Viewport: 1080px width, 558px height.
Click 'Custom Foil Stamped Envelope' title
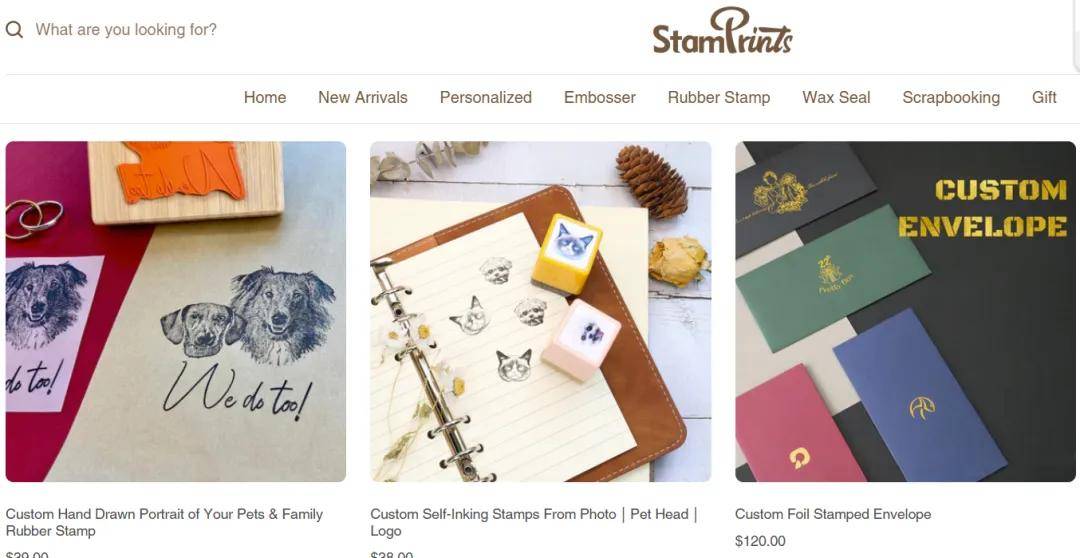pos(833,514)
